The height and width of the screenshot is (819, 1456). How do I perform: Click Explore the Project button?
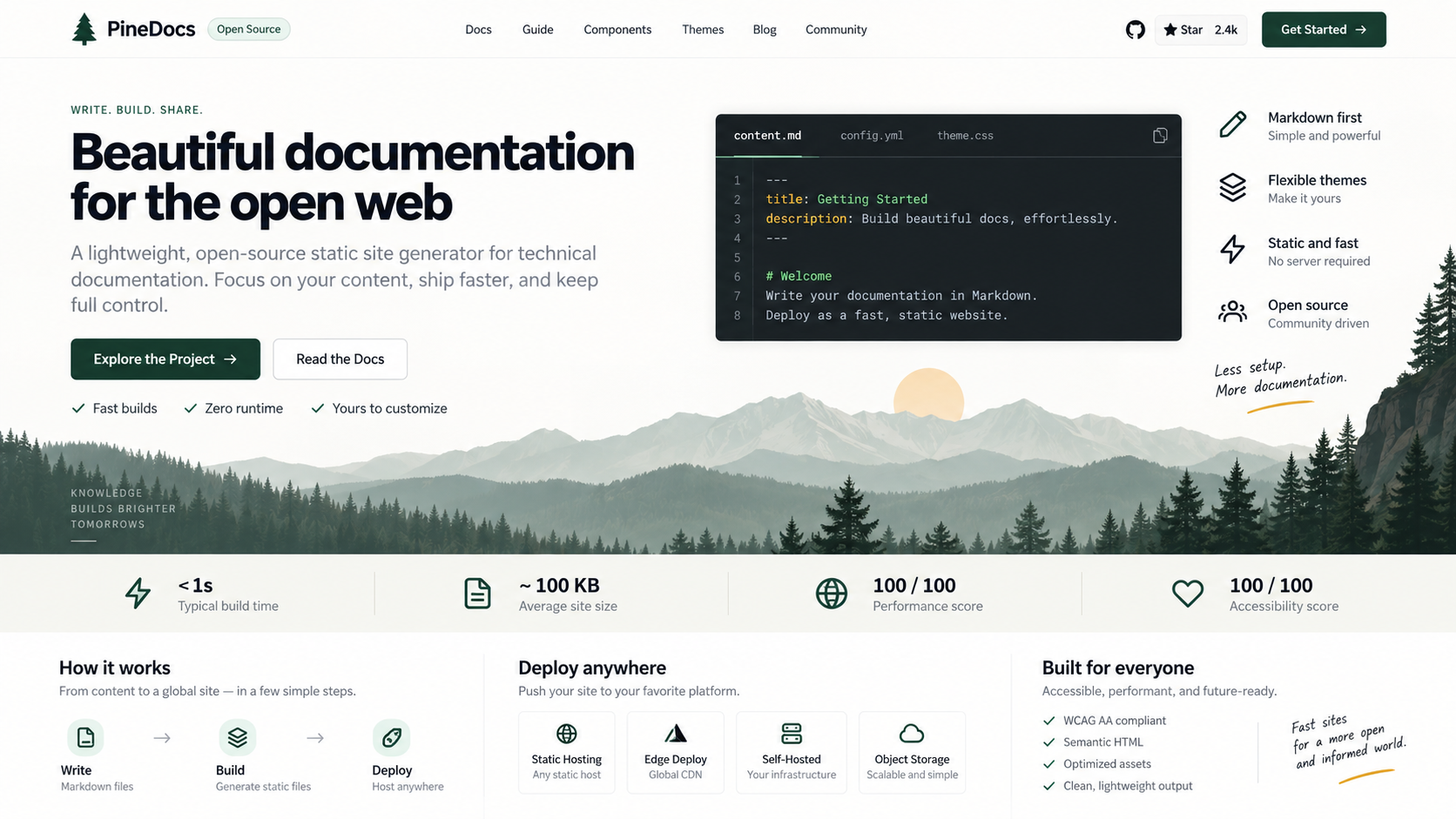[165, 359]
